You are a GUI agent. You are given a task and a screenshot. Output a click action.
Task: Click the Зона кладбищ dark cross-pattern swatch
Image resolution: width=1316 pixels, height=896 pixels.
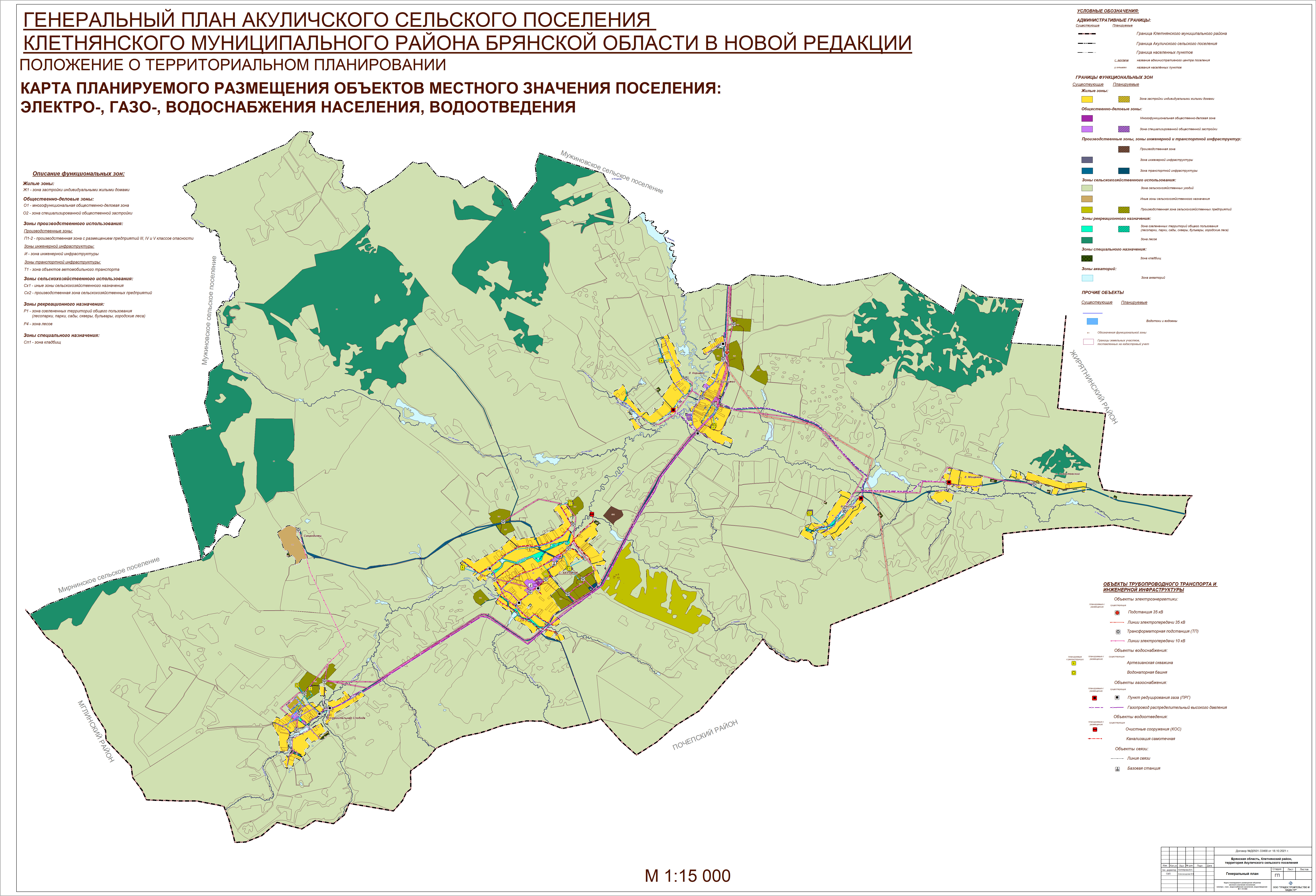click(1087, 259)
